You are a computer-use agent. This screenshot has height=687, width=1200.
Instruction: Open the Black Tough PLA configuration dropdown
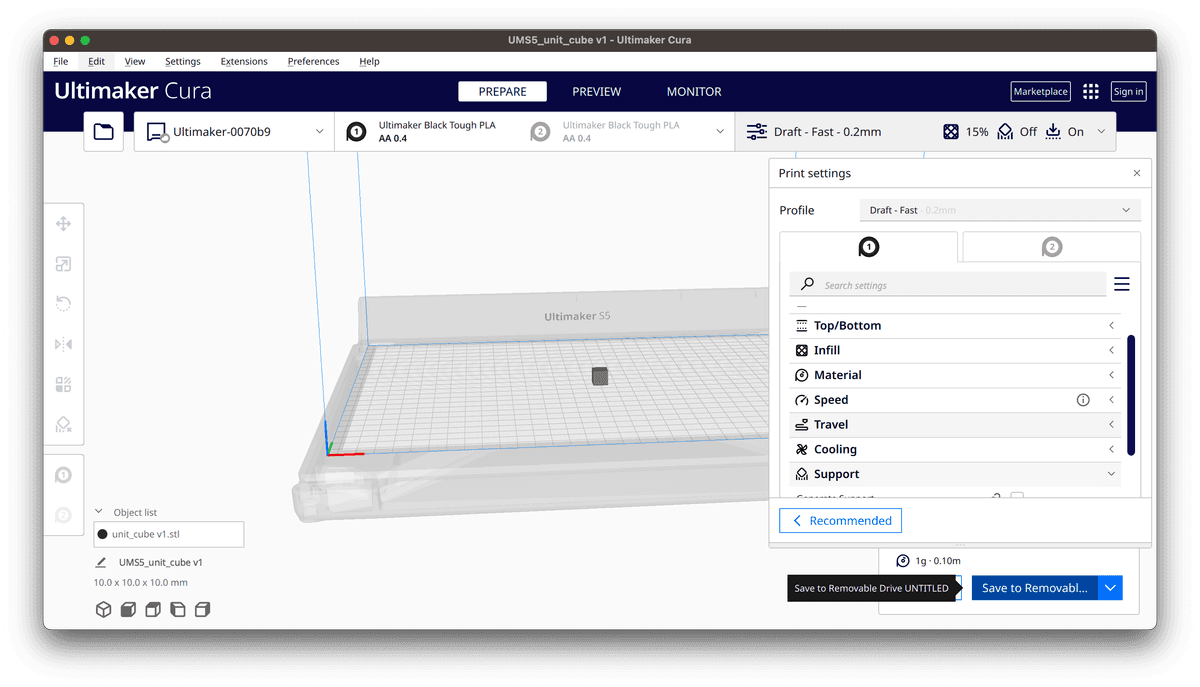tap(535, 131)
